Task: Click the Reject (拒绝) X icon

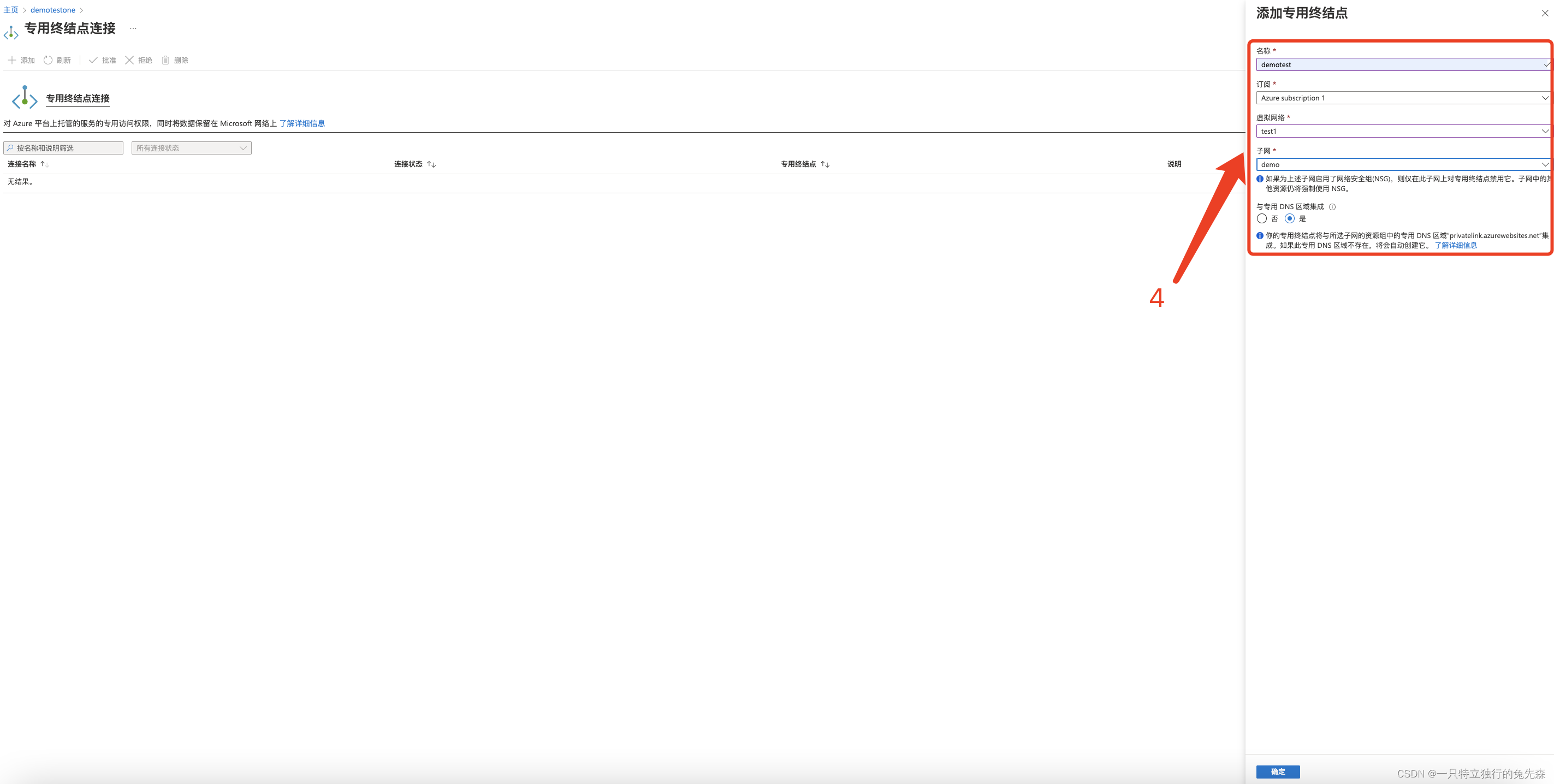Action: click(129, 60)
